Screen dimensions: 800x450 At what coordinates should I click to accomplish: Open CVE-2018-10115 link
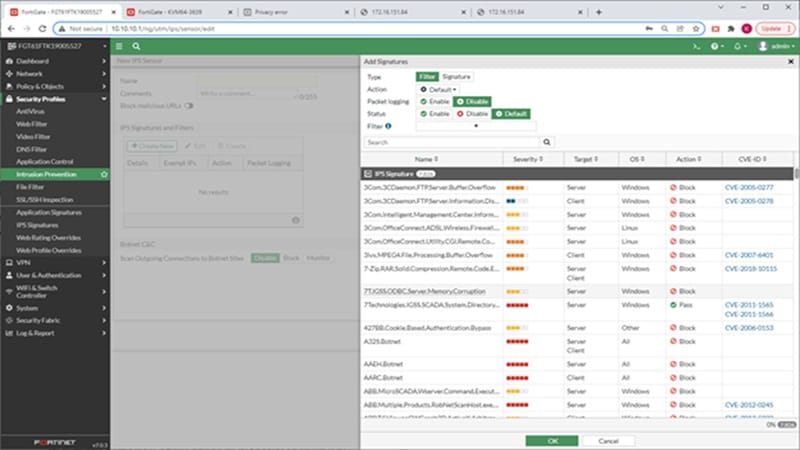point(751,269)
